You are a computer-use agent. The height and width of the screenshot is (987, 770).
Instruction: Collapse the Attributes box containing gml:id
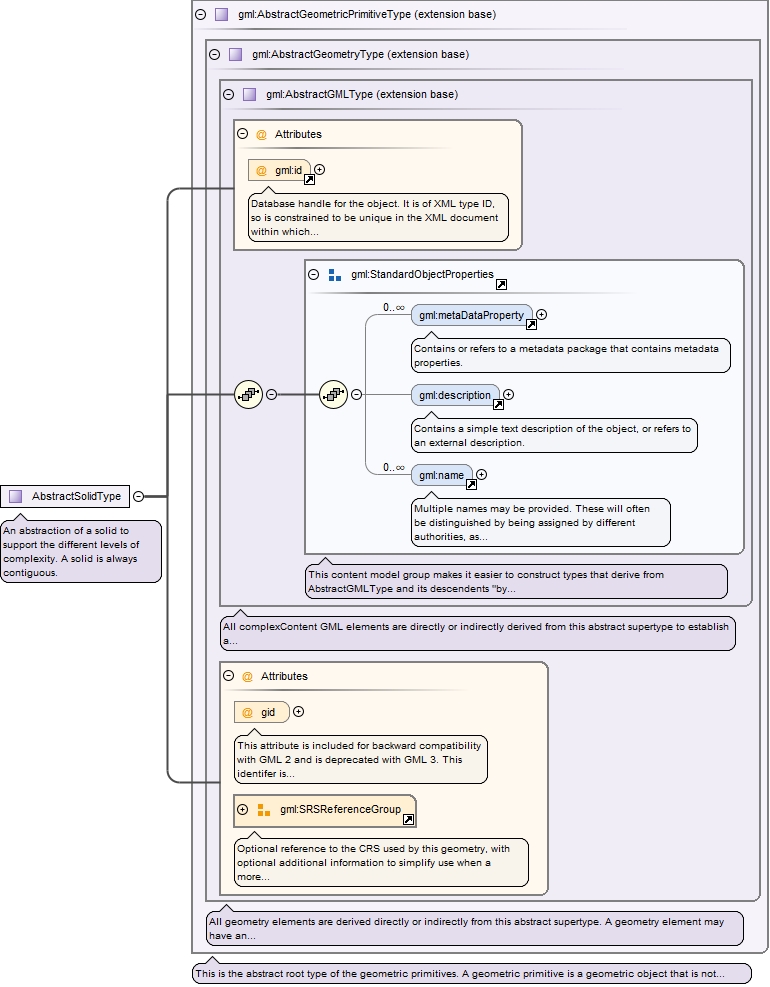[242, 134]
